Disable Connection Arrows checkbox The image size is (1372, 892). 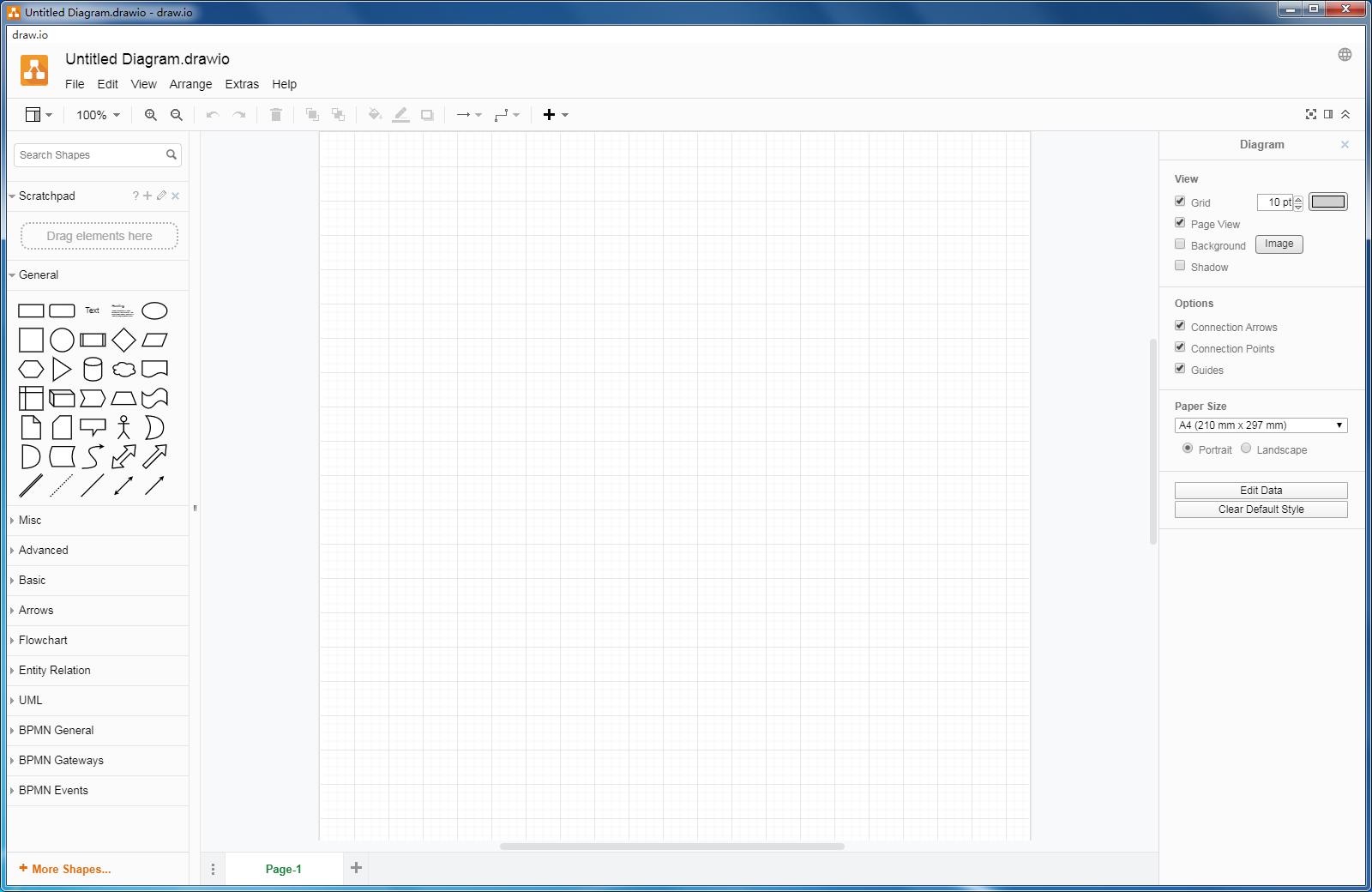pos(1180,325)
